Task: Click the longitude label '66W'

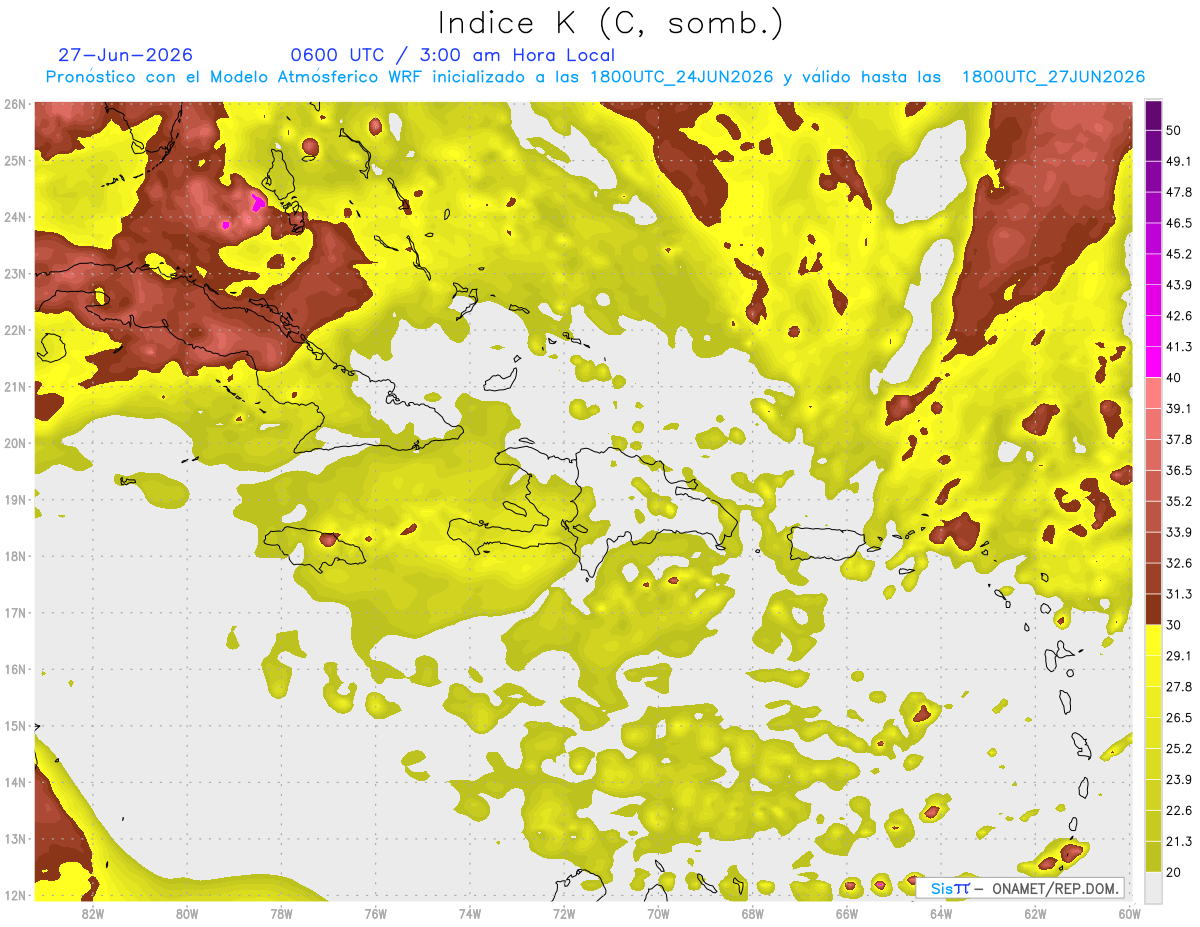Action: coord(846,914)
